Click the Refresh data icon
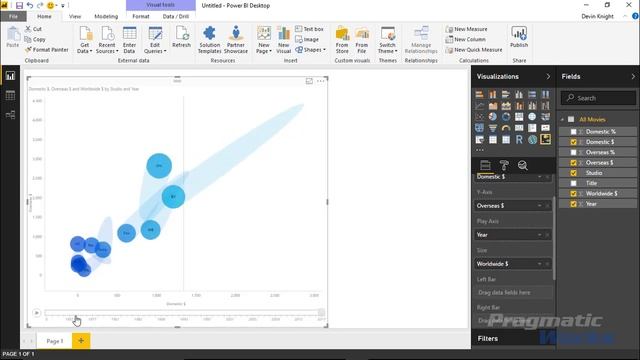 181,37
